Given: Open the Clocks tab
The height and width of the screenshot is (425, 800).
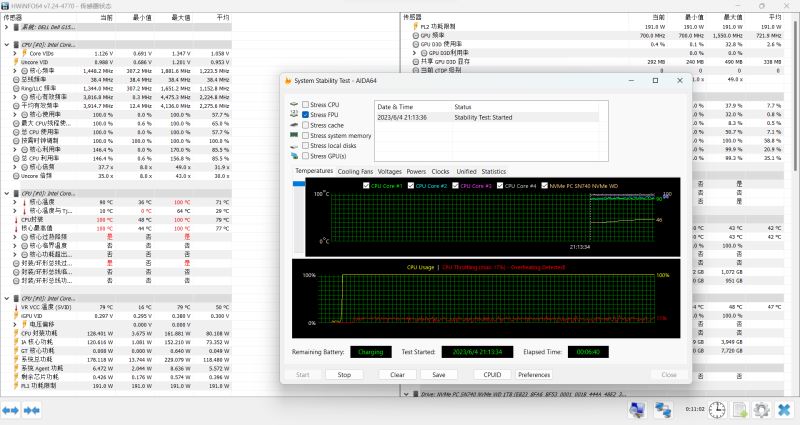Looking at the screenshot, I should point(440,171).
